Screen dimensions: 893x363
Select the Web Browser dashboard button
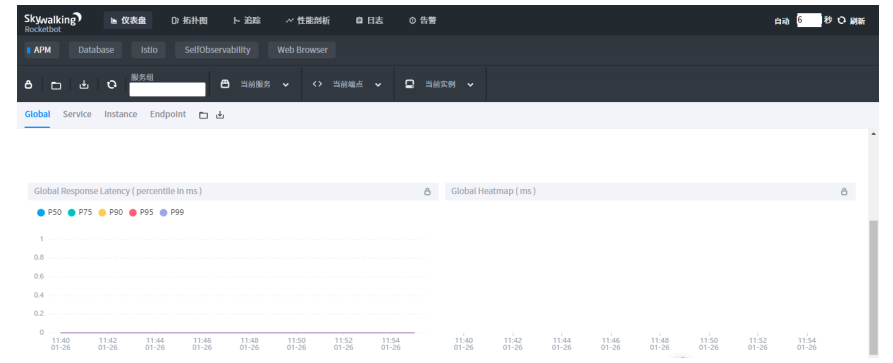[x=302, y=50]
